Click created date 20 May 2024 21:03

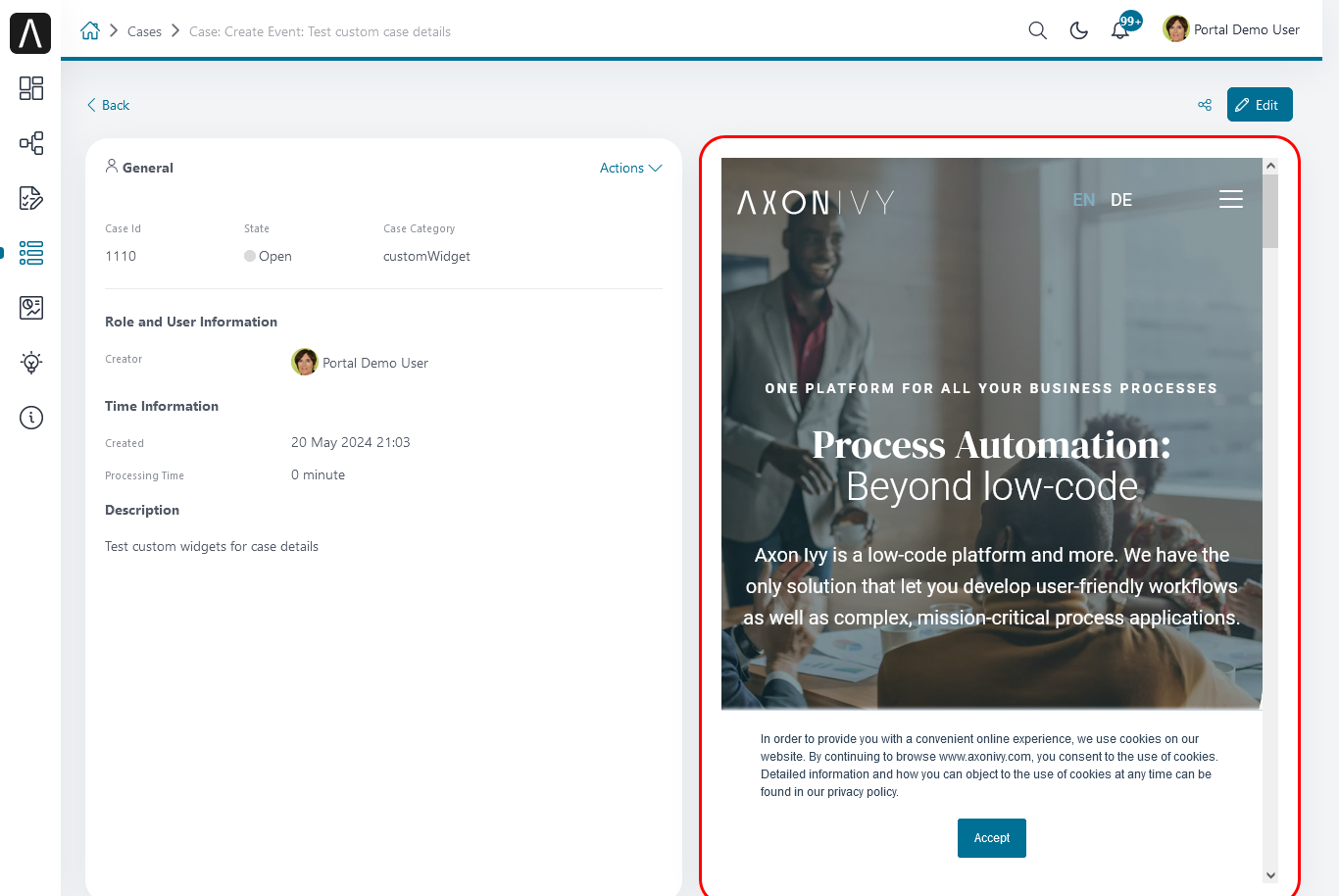(351, 442)
